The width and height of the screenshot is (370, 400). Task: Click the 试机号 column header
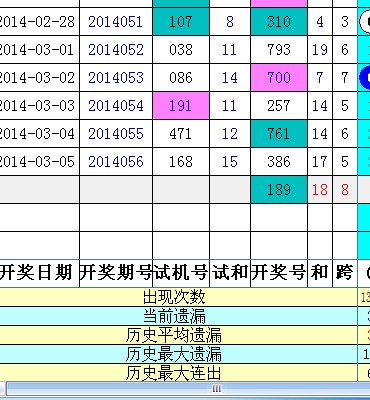pos(181,273)
